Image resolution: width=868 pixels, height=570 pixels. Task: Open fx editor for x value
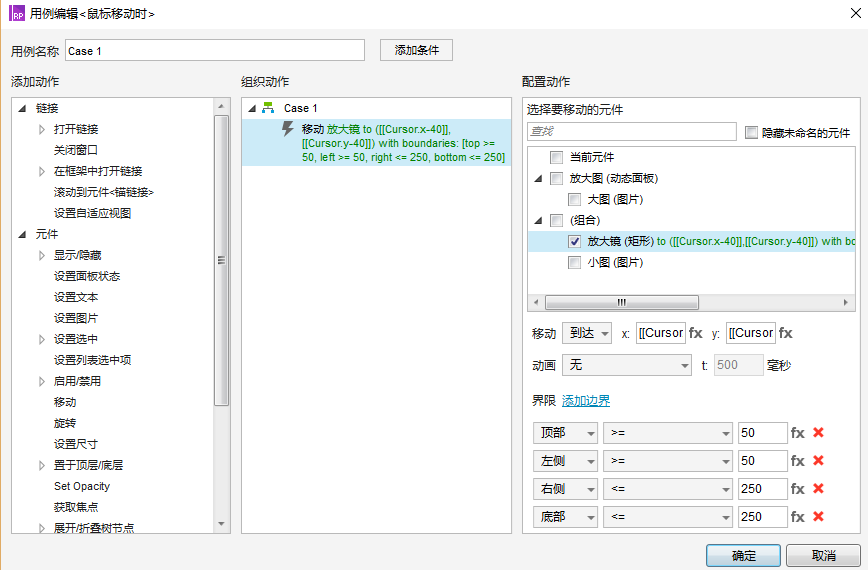696,333
